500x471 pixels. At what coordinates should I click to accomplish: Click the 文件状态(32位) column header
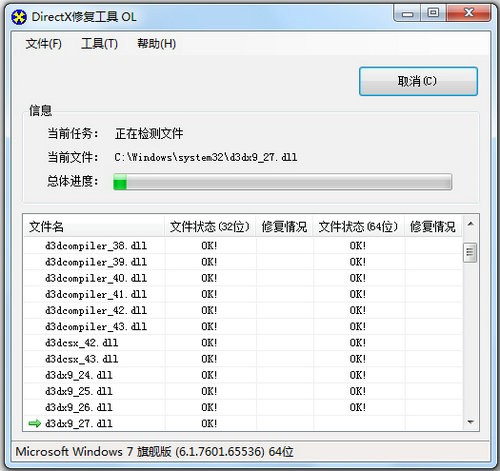pos(210,227)
